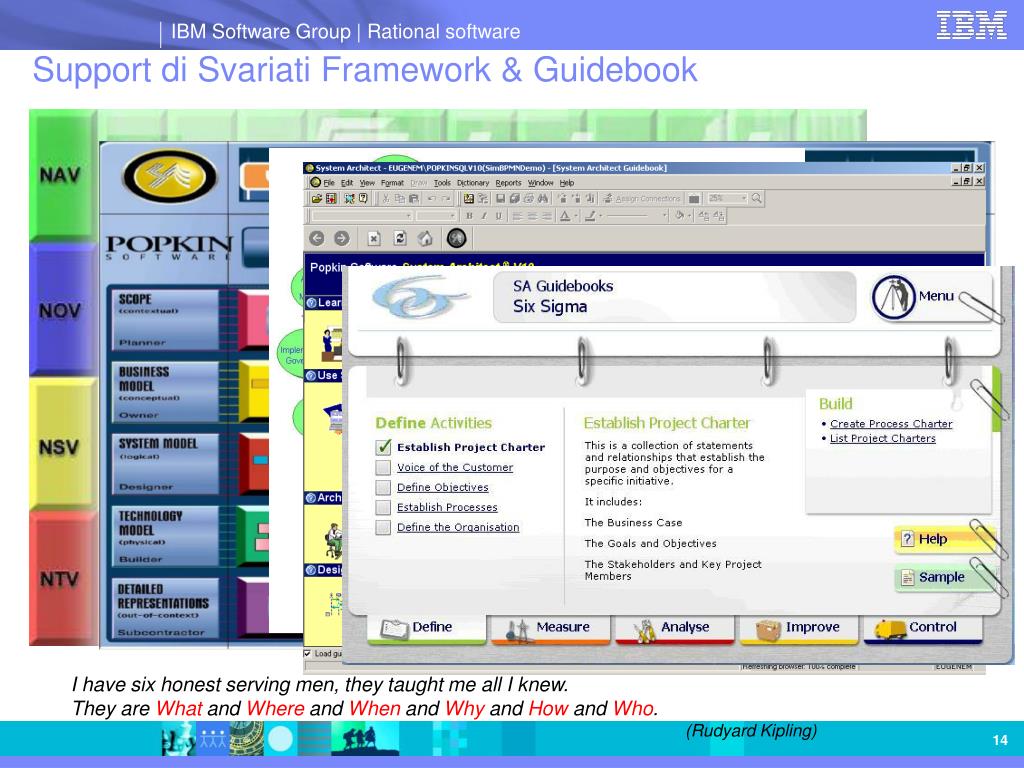Click the Sample document icon
Image resolution: width=1024 pixels, height=768 pixels.
pos(907,577)
